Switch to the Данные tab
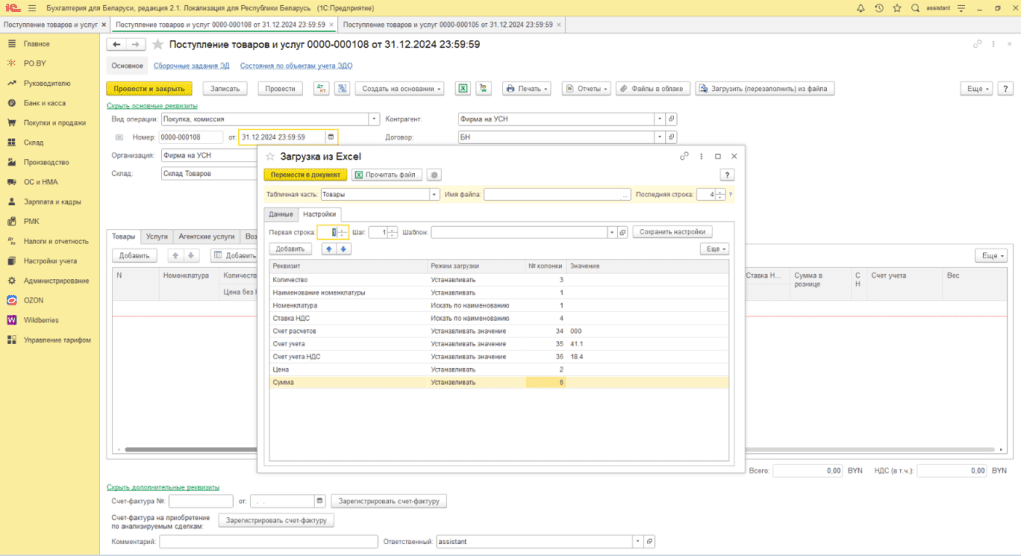 (x=281, y=214)
